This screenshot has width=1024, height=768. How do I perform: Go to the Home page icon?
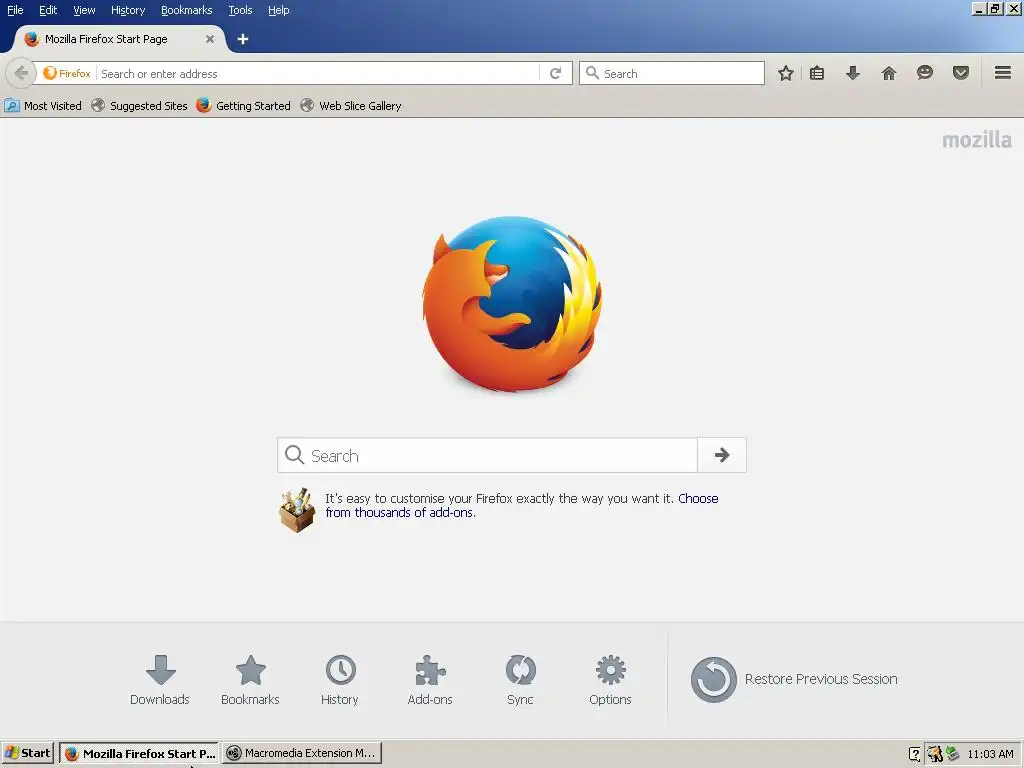tap(889, 73)
